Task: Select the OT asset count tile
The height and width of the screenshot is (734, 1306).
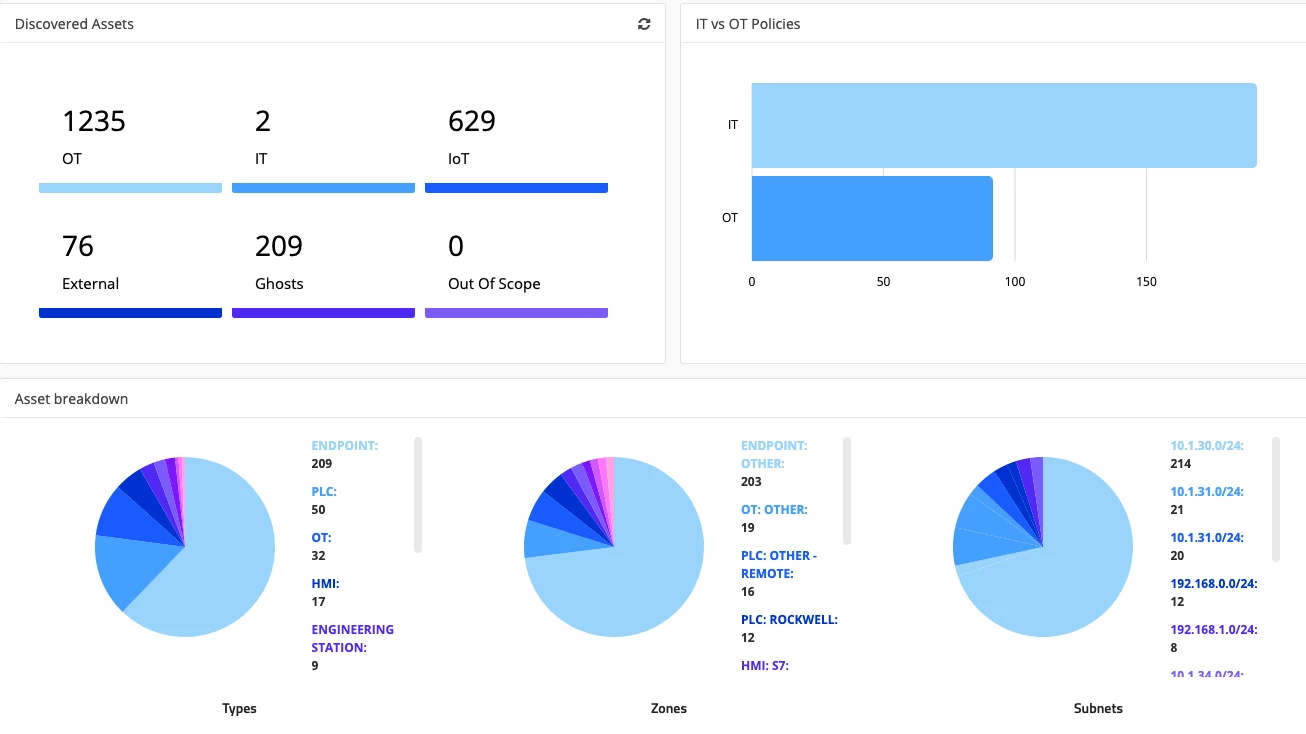Action: [130, 140]
